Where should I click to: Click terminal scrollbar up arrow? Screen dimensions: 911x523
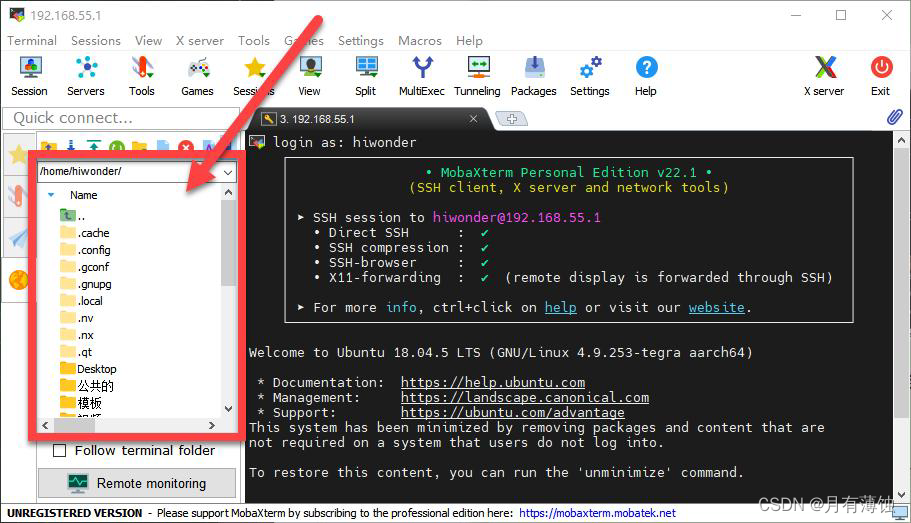(901, 139)
